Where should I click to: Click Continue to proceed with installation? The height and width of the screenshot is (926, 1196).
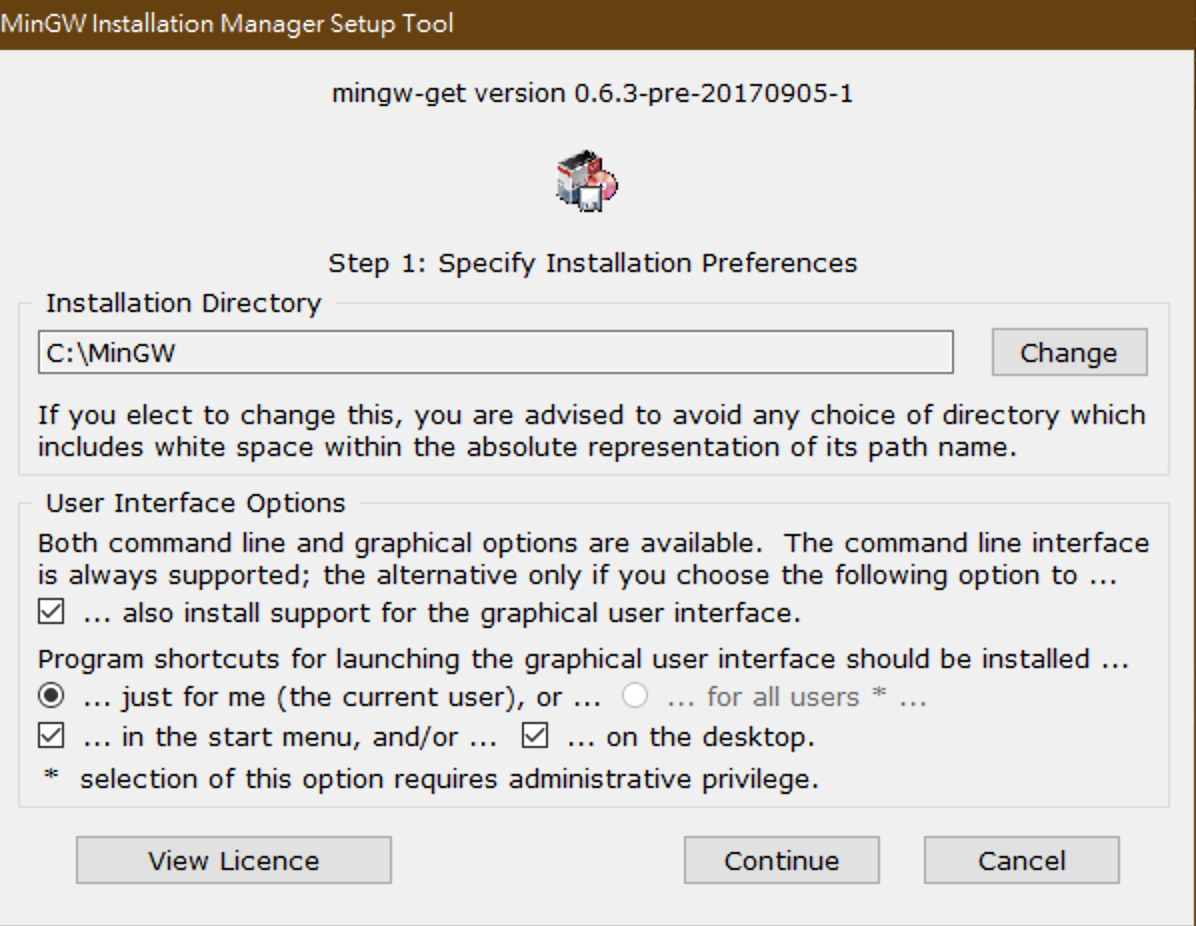click(781, 861)
